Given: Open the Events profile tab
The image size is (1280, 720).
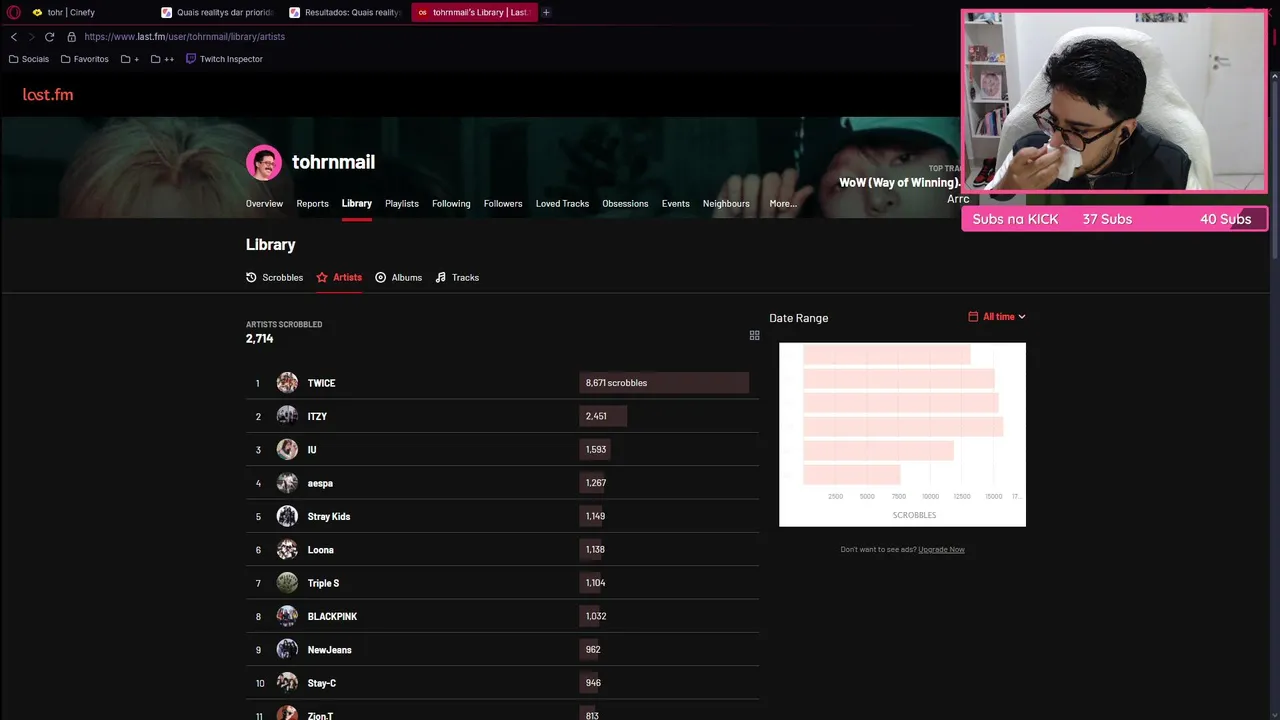Looking at the screenshot, I should pyautogui.click(x=675, y=204).
